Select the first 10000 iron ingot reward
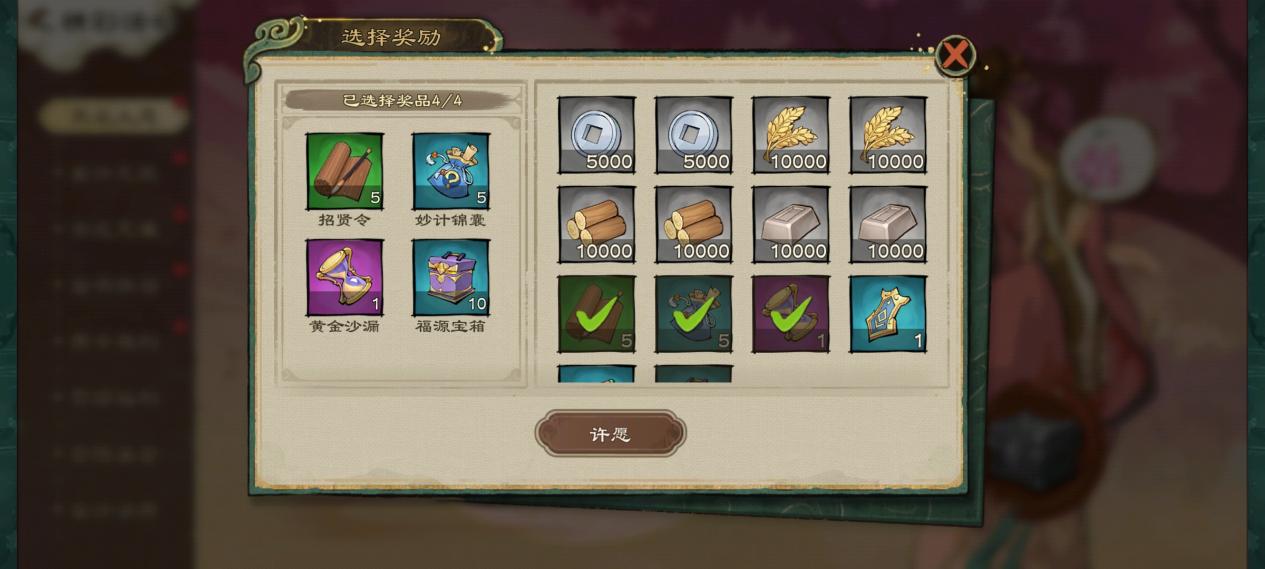The width and height of the screenshot is (1265, 569). [790, 225]
